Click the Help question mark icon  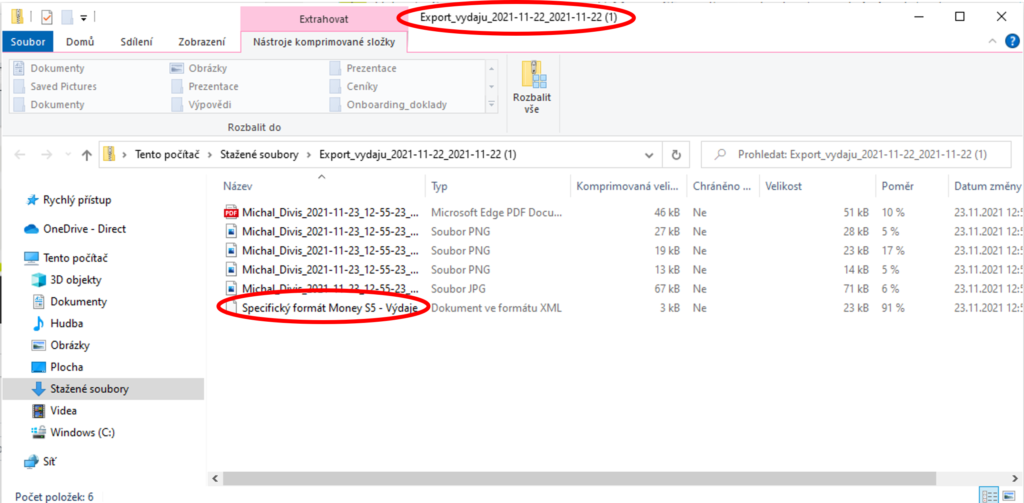[x=1011, y=41]
